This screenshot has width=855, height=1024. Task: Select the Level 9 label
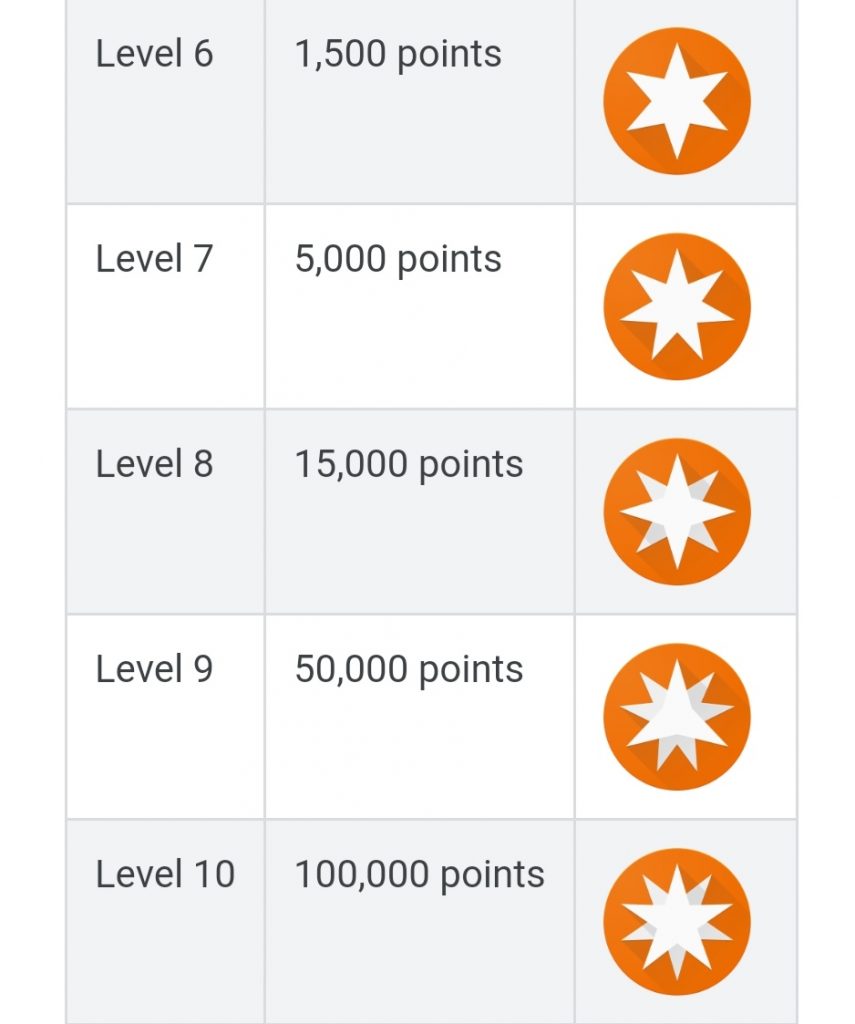[154, 669]
